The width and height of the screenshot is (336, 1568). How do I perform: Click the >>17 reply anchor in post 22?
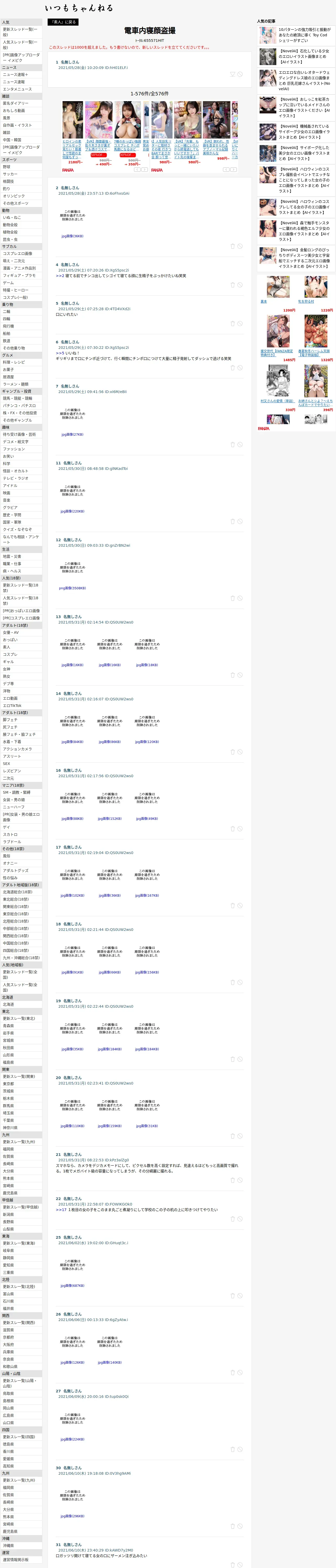coord(61,1210)
